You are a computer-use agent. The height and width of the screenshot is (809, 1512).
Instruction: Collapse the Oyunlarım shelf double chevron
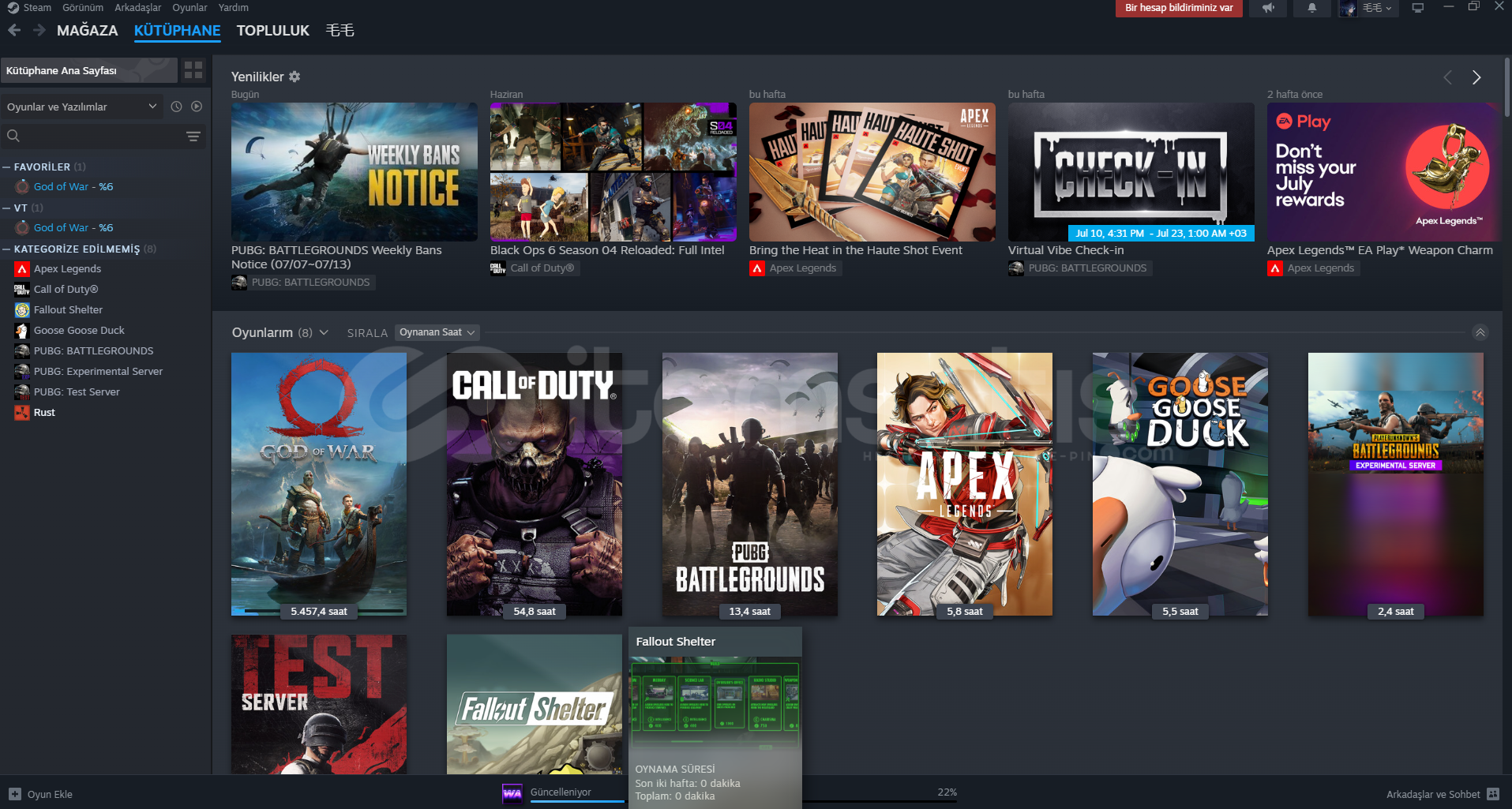click(1480, 332)
